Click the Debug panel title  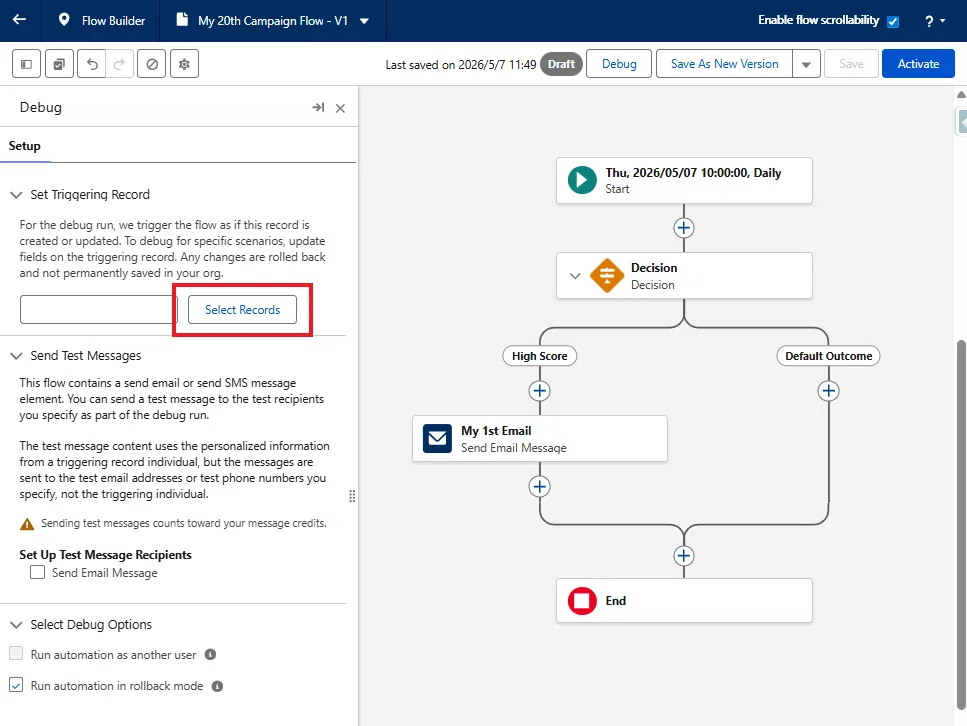(x=41, y=107)
